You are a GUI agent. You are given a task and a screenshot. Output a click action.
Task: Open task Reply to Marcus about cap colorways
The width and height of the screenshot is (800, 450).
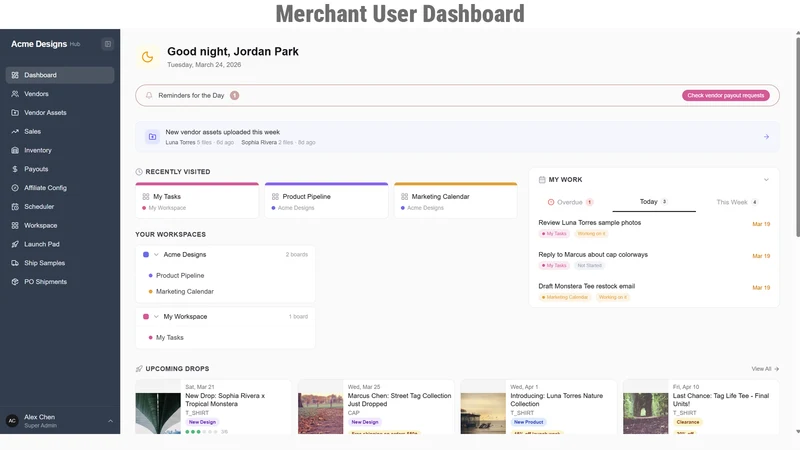pos(593,255)
